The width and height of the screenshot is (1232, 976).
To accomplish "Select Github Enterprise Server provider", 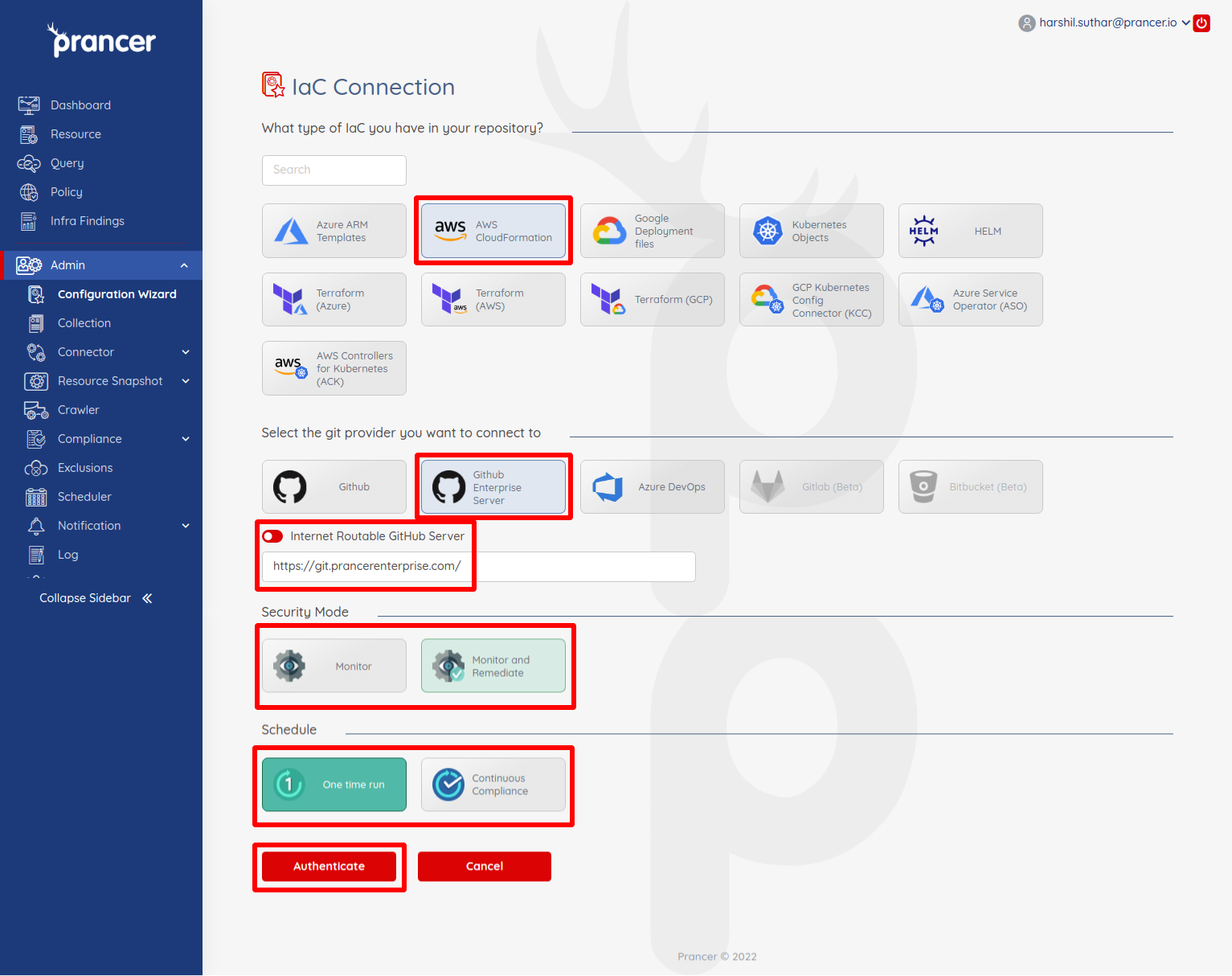I will [x=493, y=487].
